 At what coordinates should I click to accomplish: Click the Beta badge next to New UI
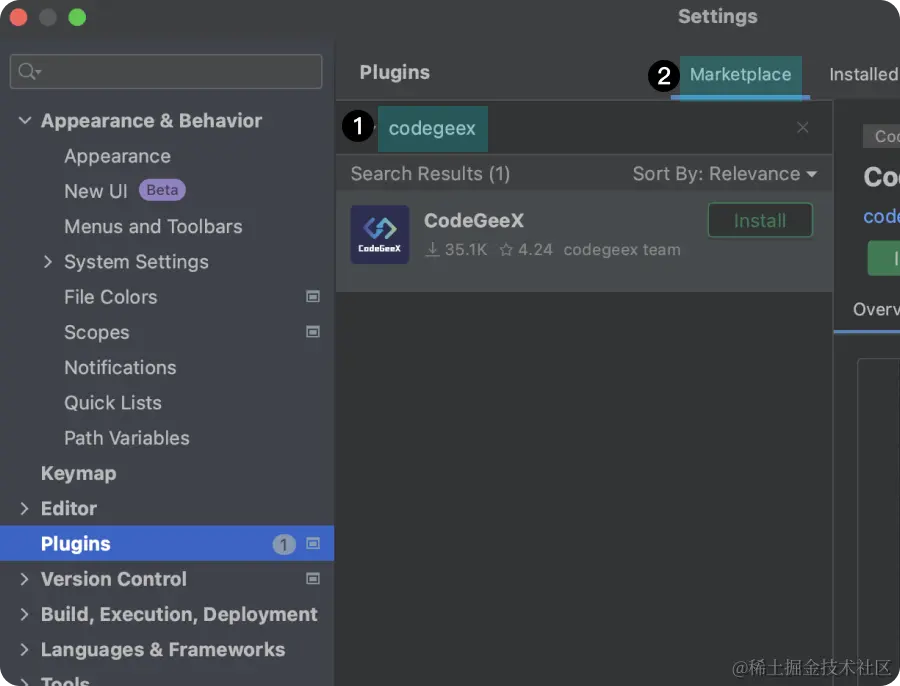pyautogui.click(x=162, y=190)
